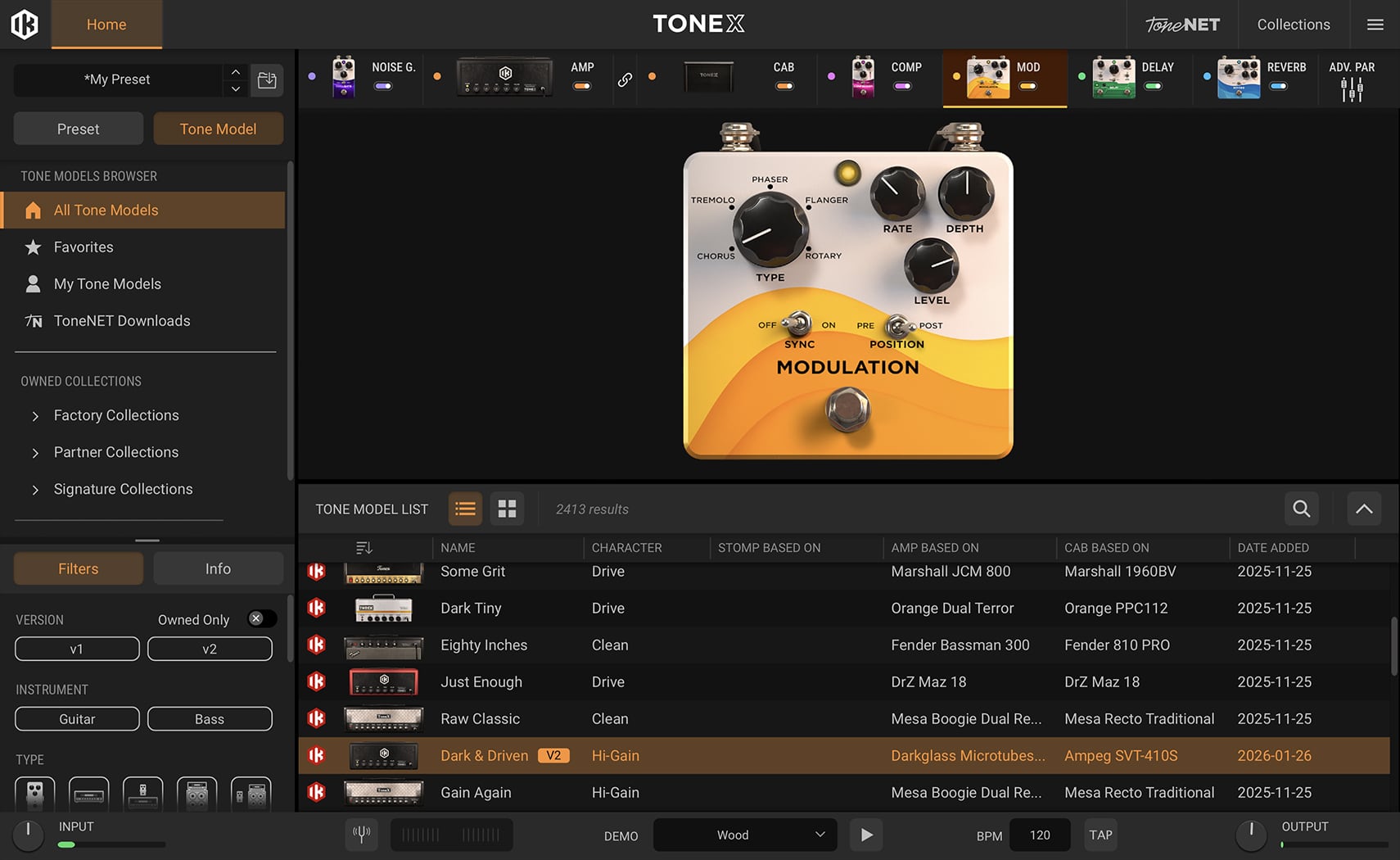Flip the Sync off/on switch on pedal

(x=797, y=324)
